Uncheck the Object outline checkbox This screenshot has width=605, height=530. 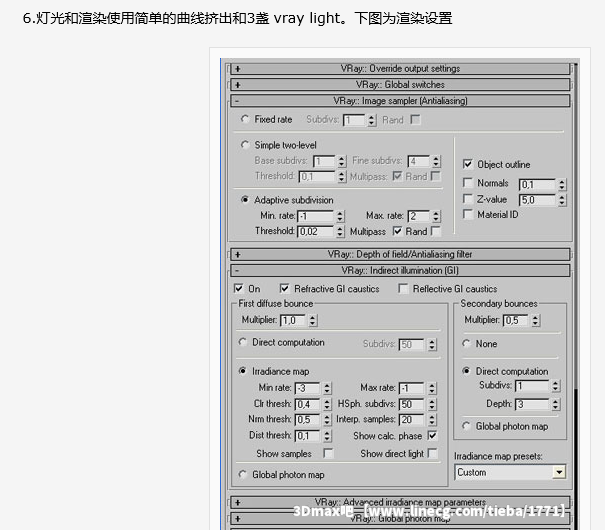468,164
